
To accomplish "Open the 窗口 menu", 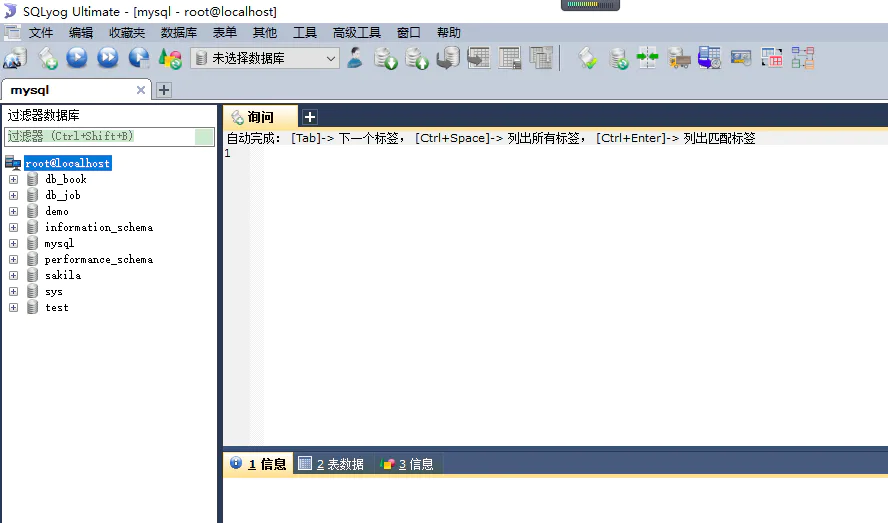I will click(408, 33).
